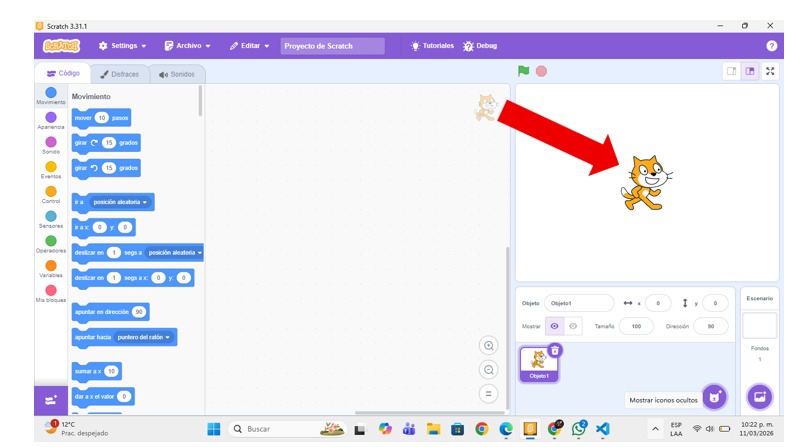The image size is (790, 447).
Task: Select the Escenario backdrop thumbnail
Action: point(759,326)
